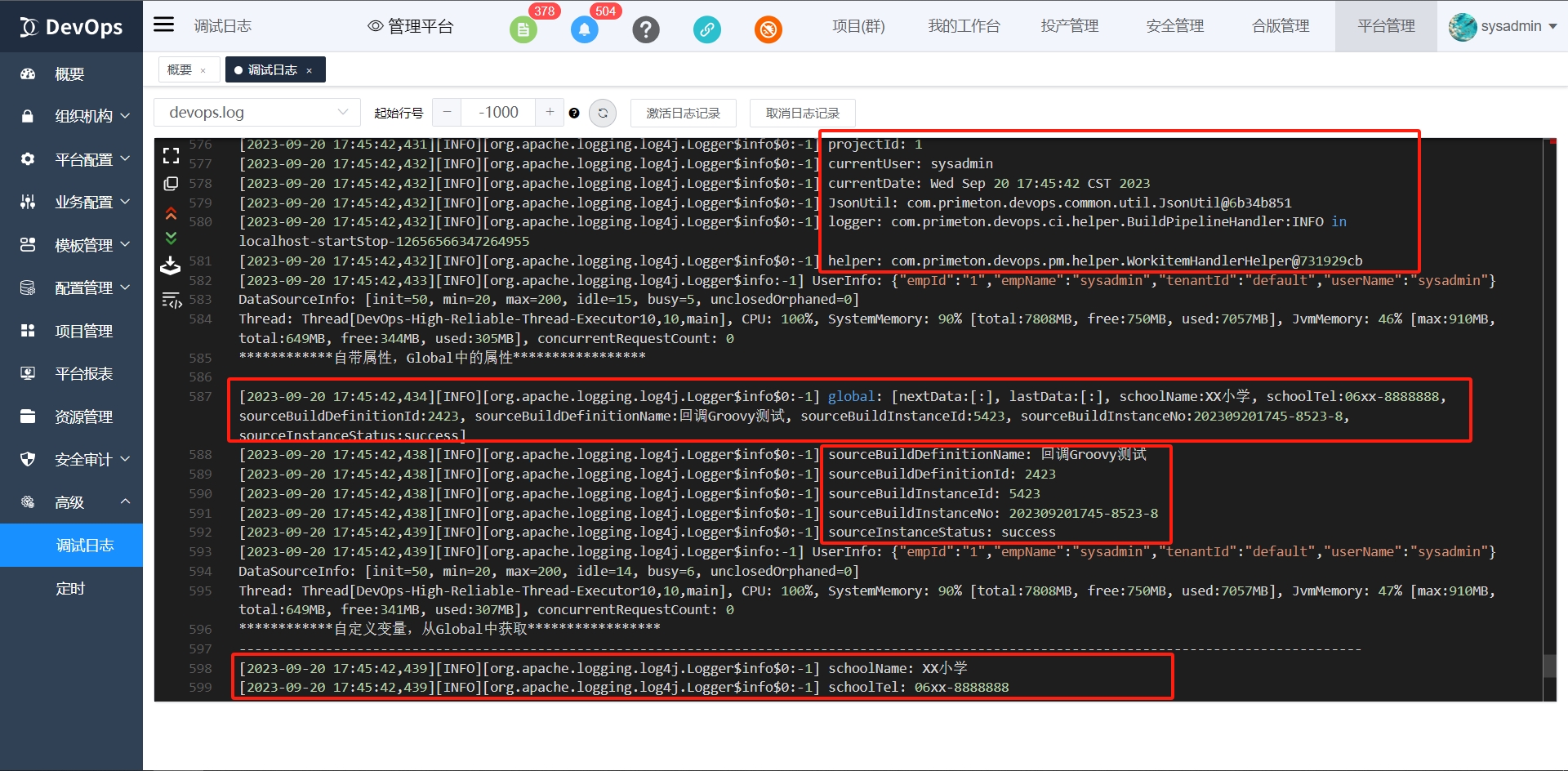1568x771 pixels.
Task: Jump to log top with orange up arrows
Action: pyautogui.click(x=171, y=213)
